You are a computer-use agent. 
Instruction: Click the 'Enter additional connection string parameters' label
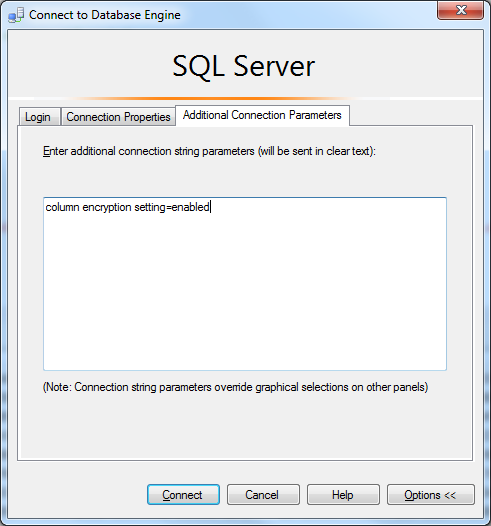(209, 151)
